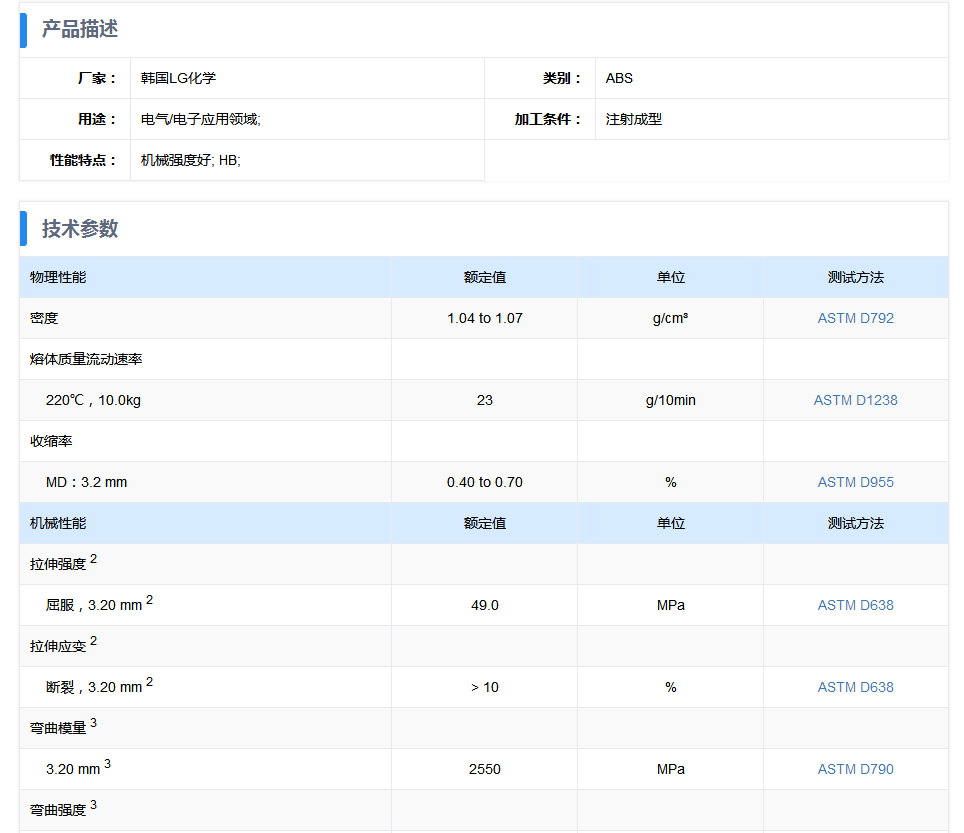Click the 注射成型 processing condition value
This screenshot has height=833, width=964.
click(x=634, y=119)
